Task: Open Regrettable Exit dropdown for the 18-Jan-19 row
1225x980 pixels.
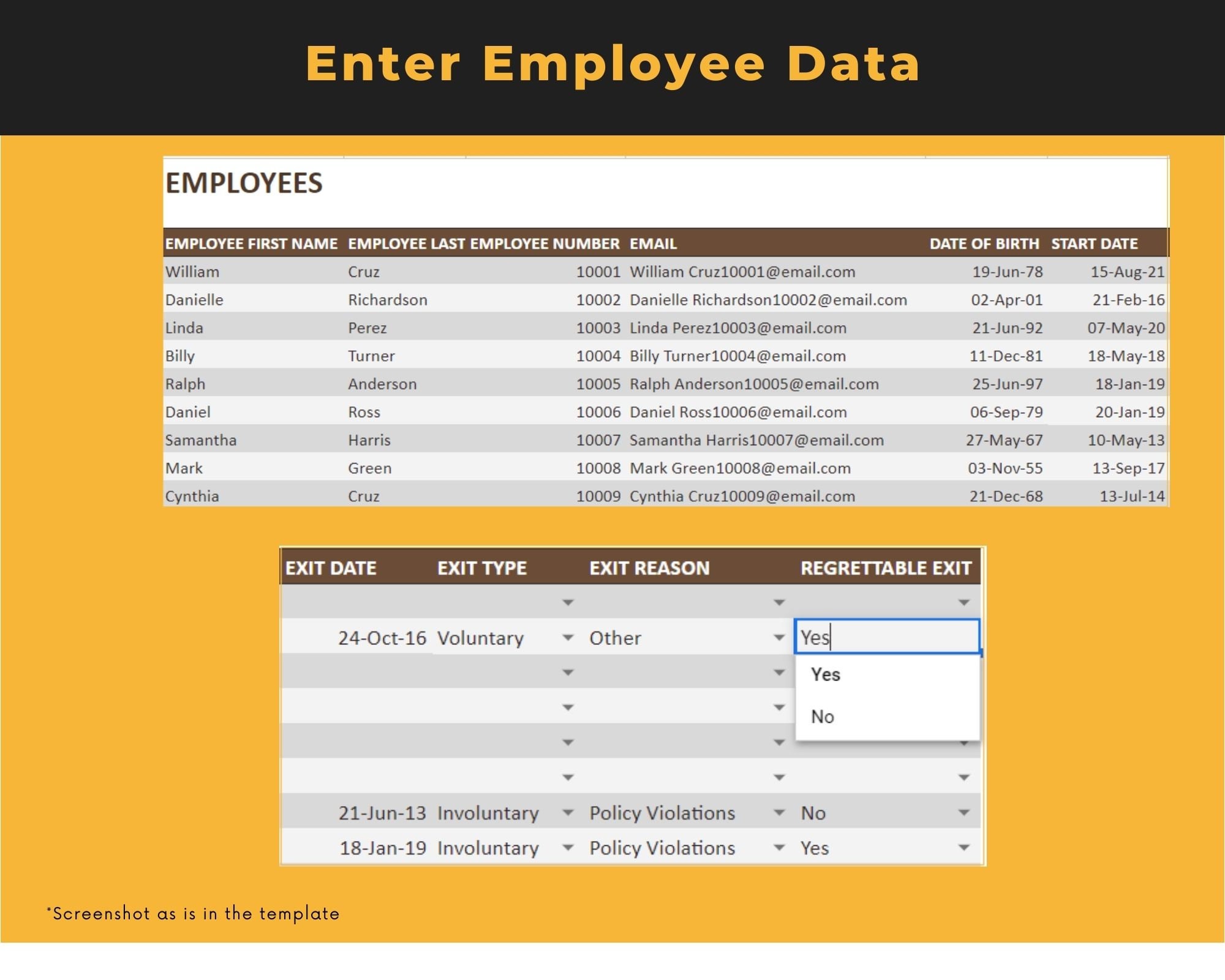Action: [963, 848]
